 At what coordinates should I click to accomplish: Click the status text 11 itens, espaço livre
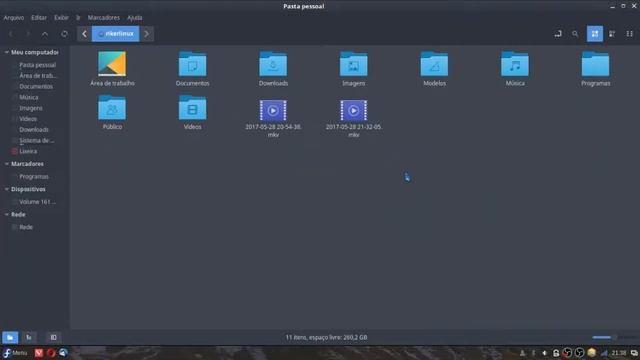click(326, 338)
